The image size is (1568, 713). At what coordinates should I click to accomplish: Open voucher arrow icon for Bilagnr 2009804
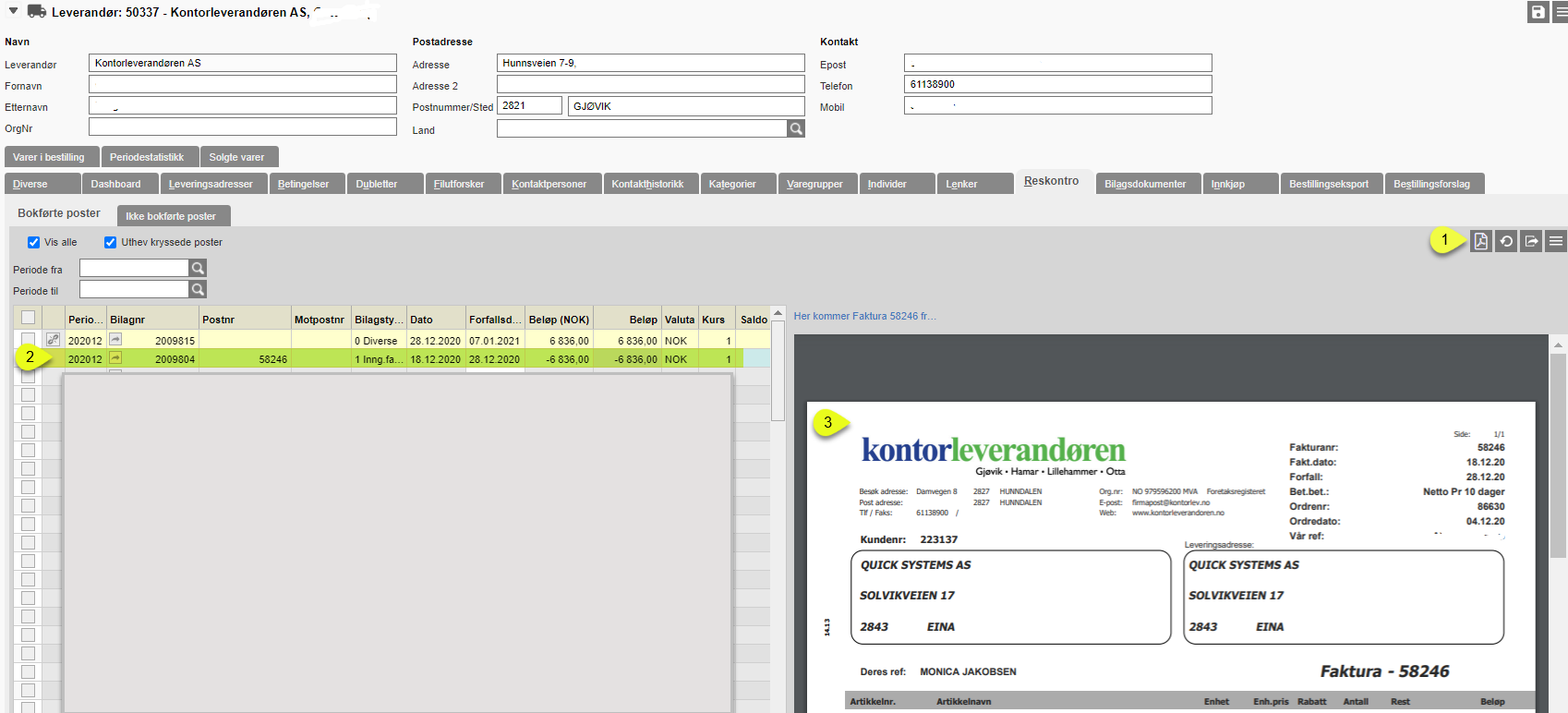point(115,358)
